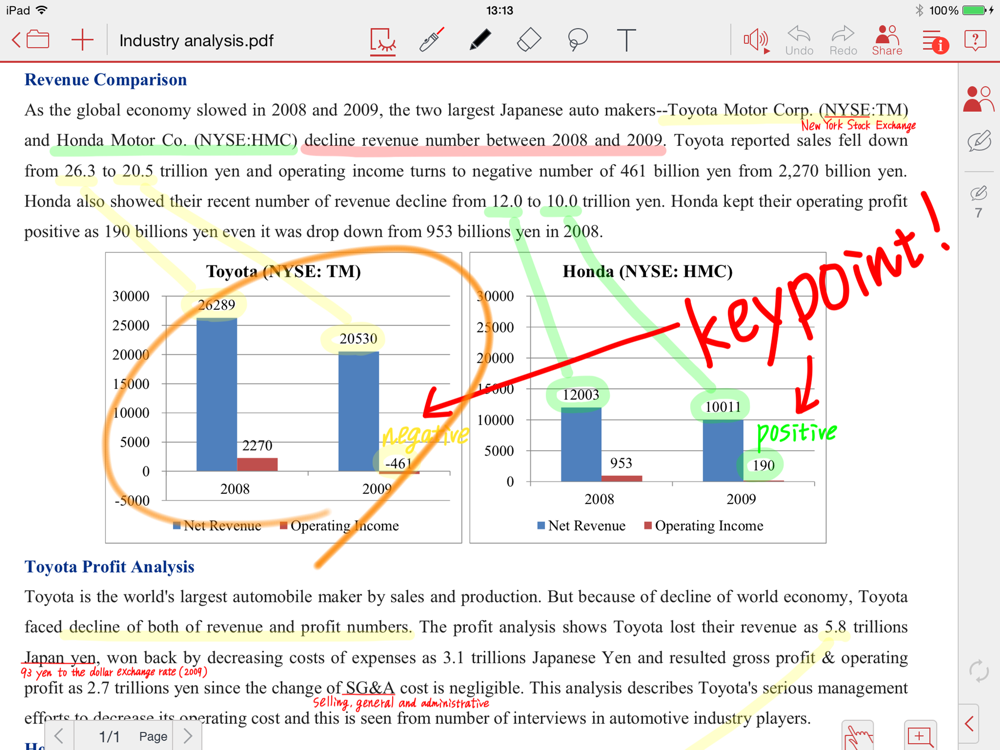Tap the sync rotate icon in sidebar
This screenshot has height=750, width=1000.
tap(978, 671)
